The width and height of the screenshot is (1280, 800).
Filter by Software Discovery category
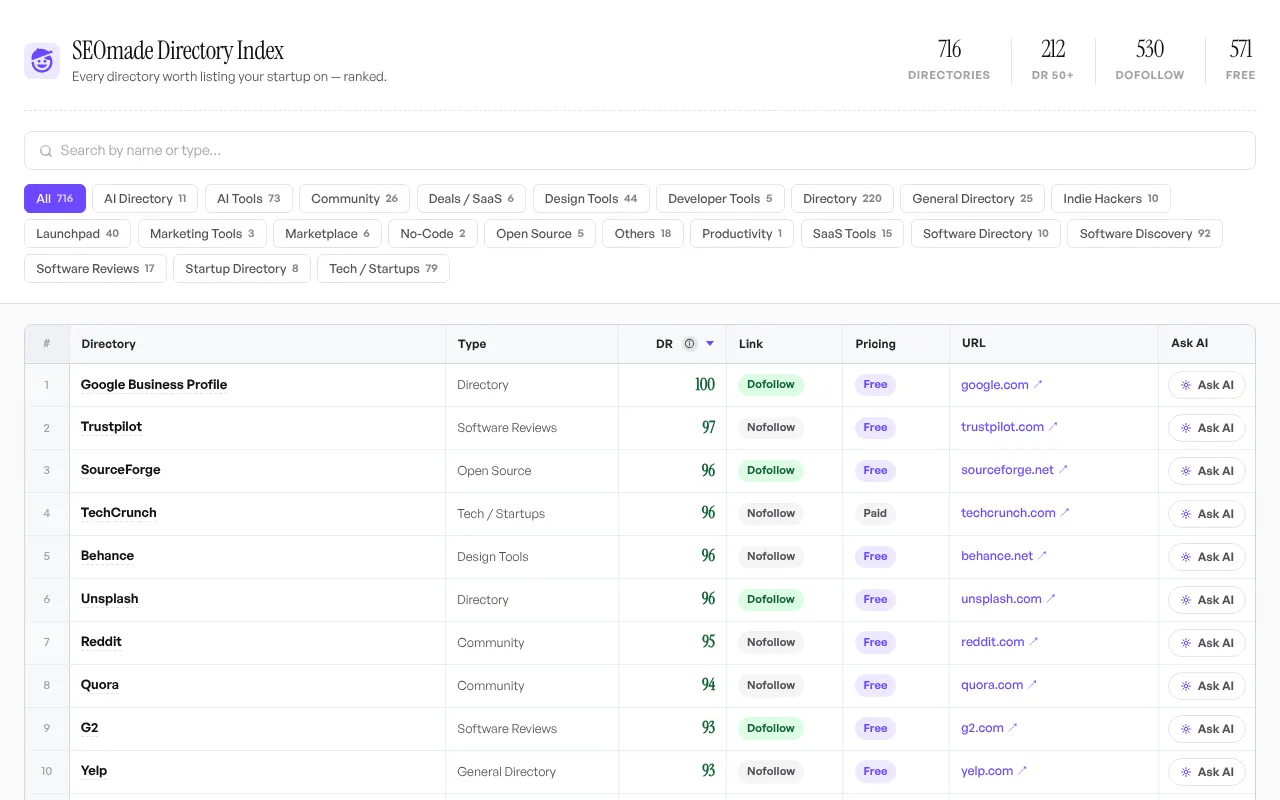point(1145,234)
